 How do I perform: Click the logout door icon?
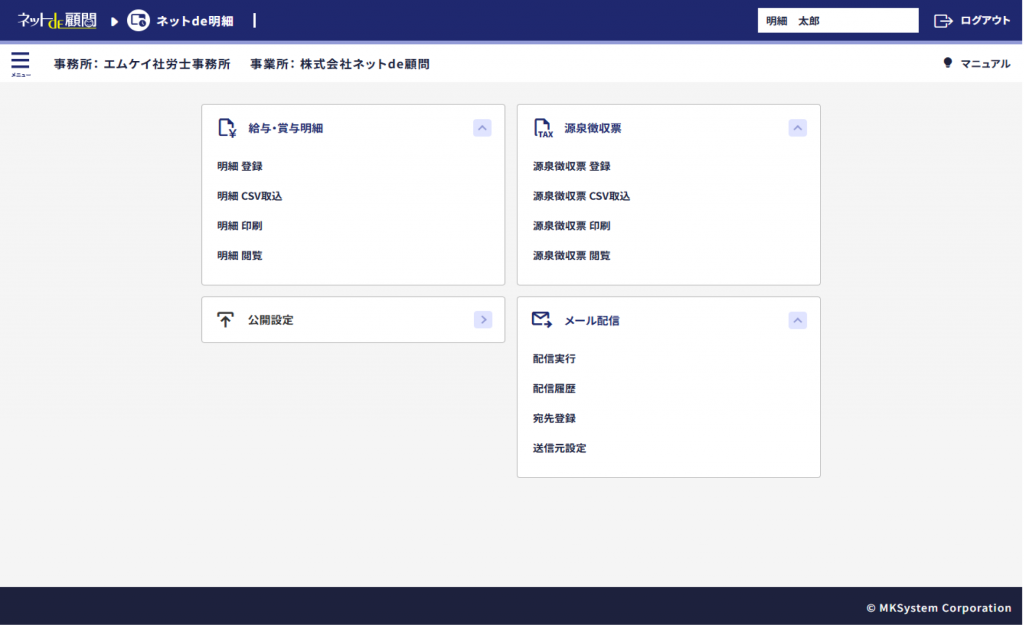pyautogui.click(x=943, y=21)
